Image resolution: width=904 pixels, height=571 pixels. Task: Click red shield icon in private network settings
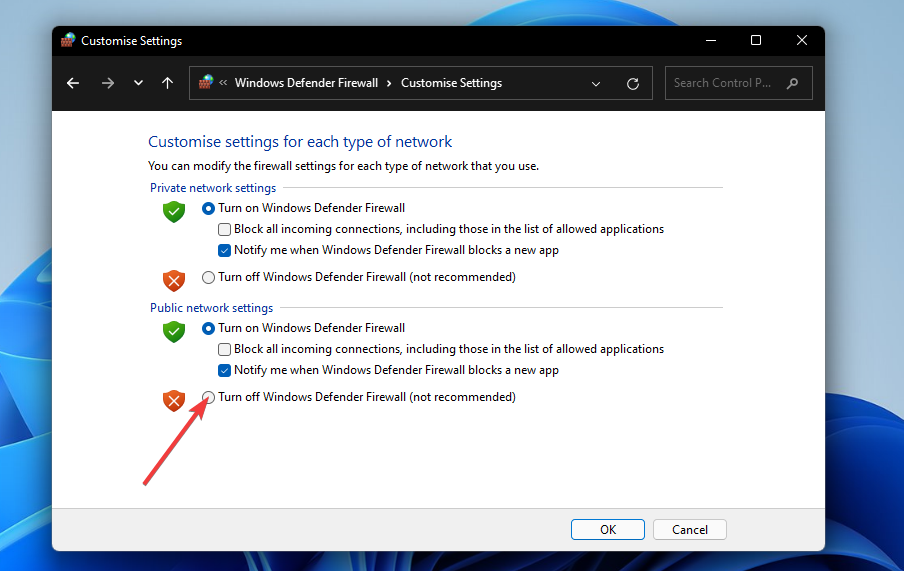coord(174,281)
